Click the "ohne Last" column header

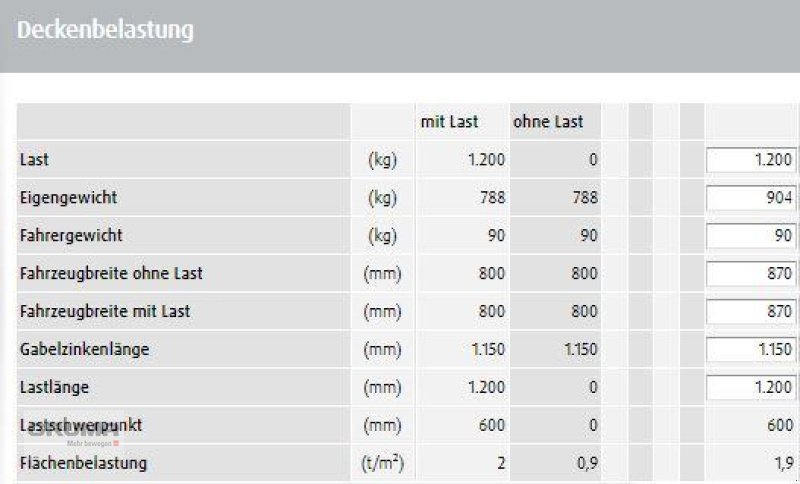pos(548,122)
